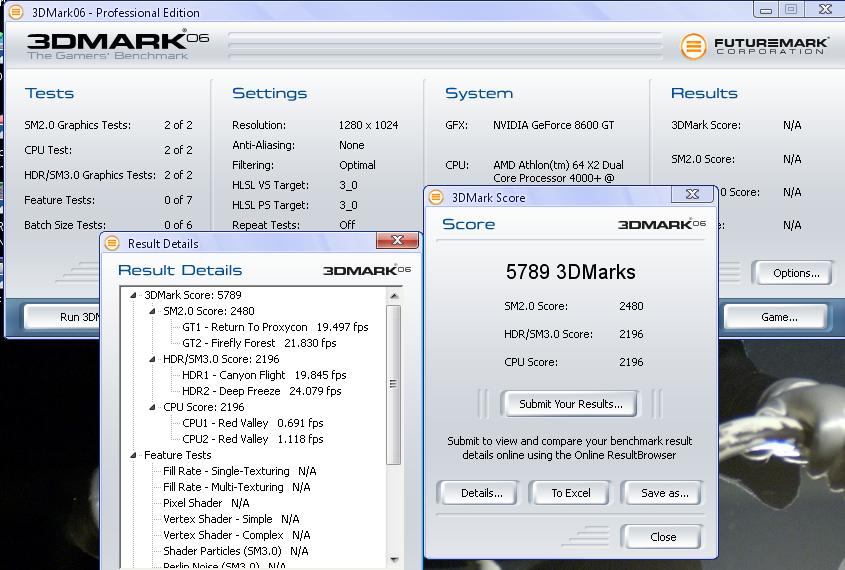The image size is (845, 570).
Task: Collapse the CPU Score: 2196 node
Action: tap(153, 407)
